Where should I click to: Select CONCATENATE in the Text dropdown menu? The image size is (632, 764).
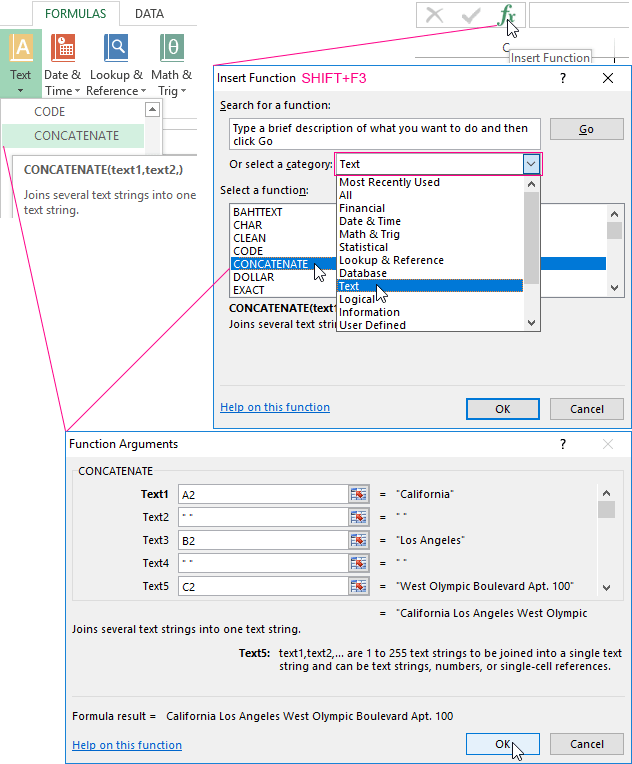coord(73,135)
